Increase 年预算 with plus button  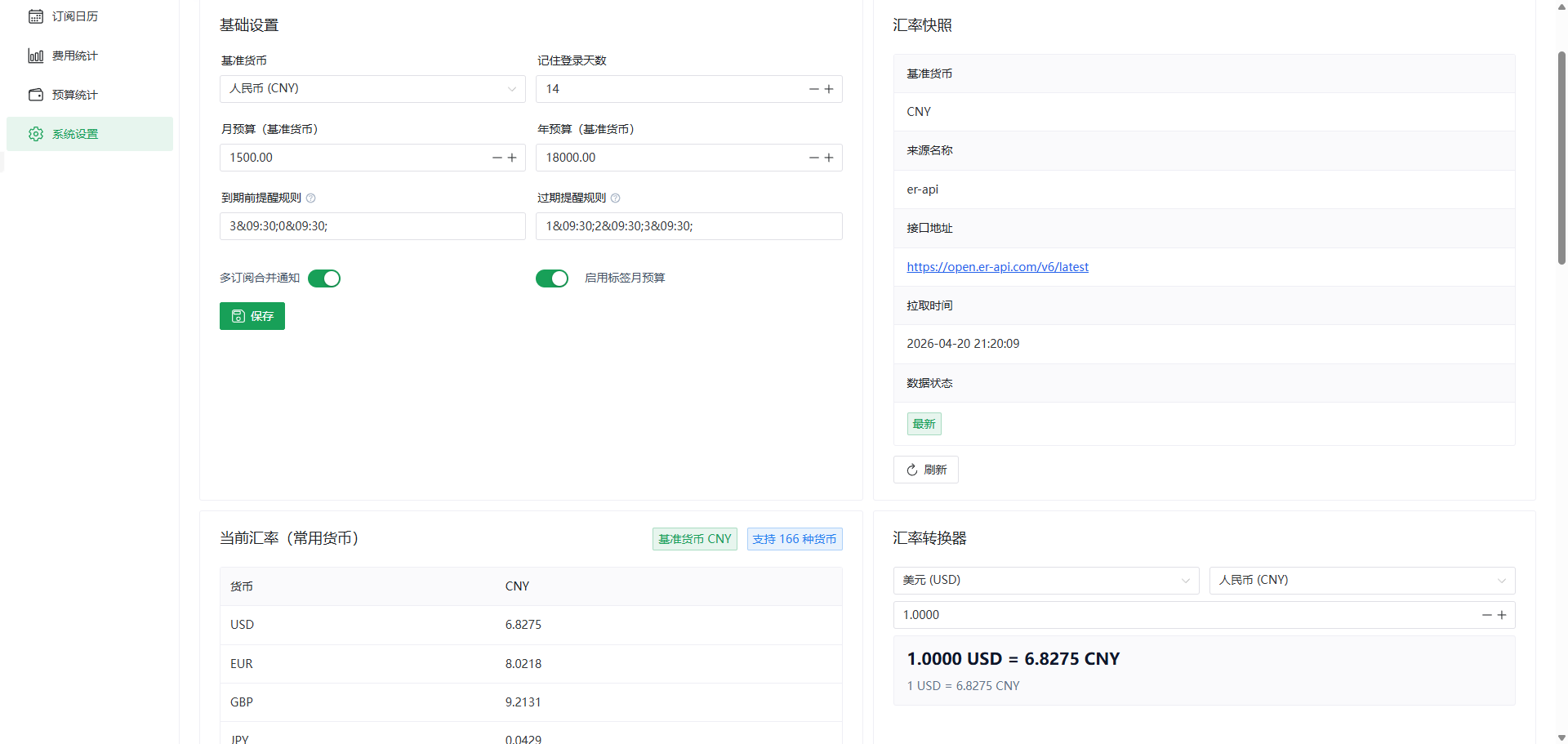(x=829, y=158)
